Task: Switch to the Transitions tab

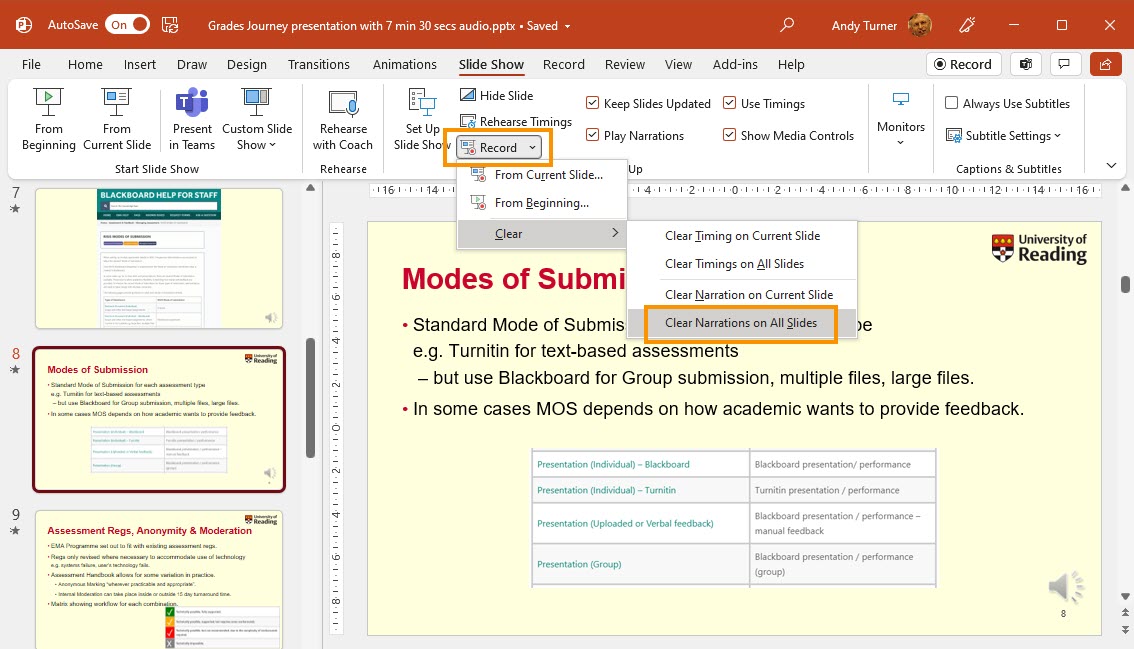Action: 318,64
